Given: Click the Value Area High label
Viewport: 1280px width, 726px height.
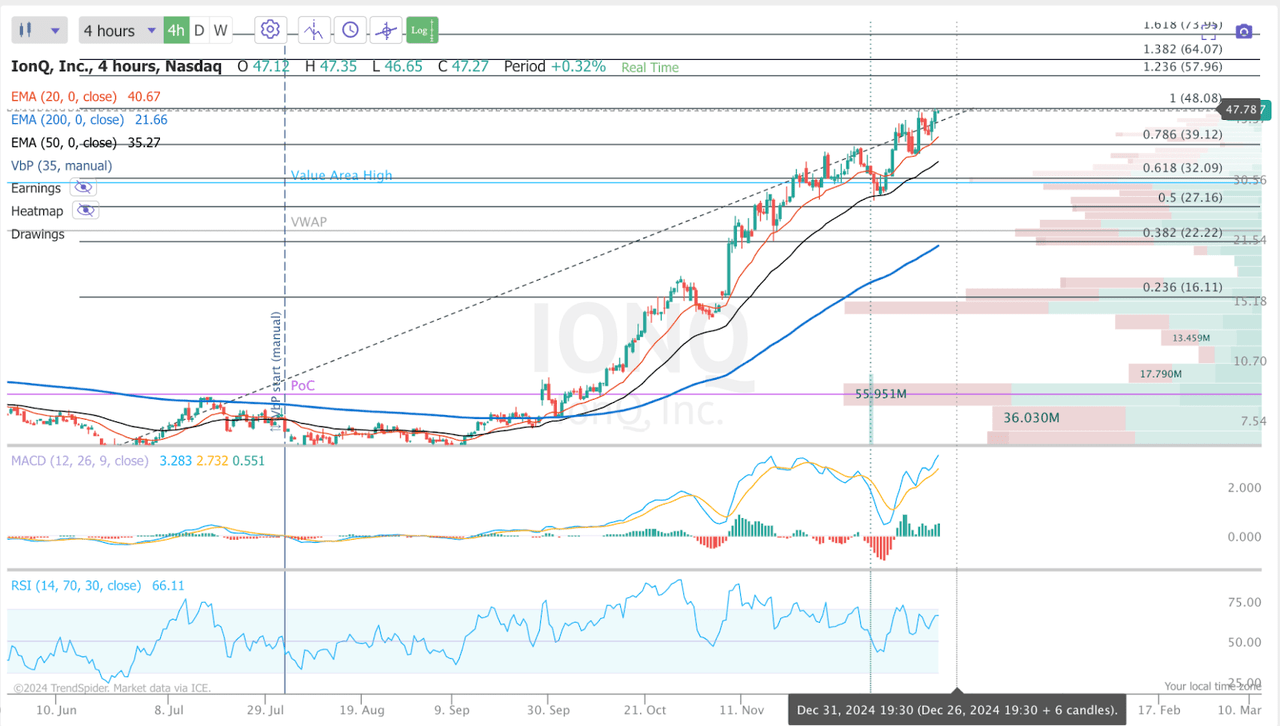Looking at the screenshot, I should (342, 175).
